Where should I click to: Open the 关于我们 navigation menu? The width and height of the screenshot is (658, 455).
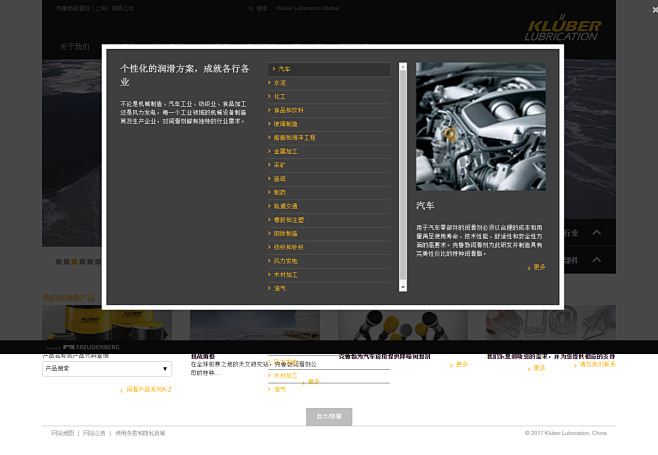(x=74, y=47)
